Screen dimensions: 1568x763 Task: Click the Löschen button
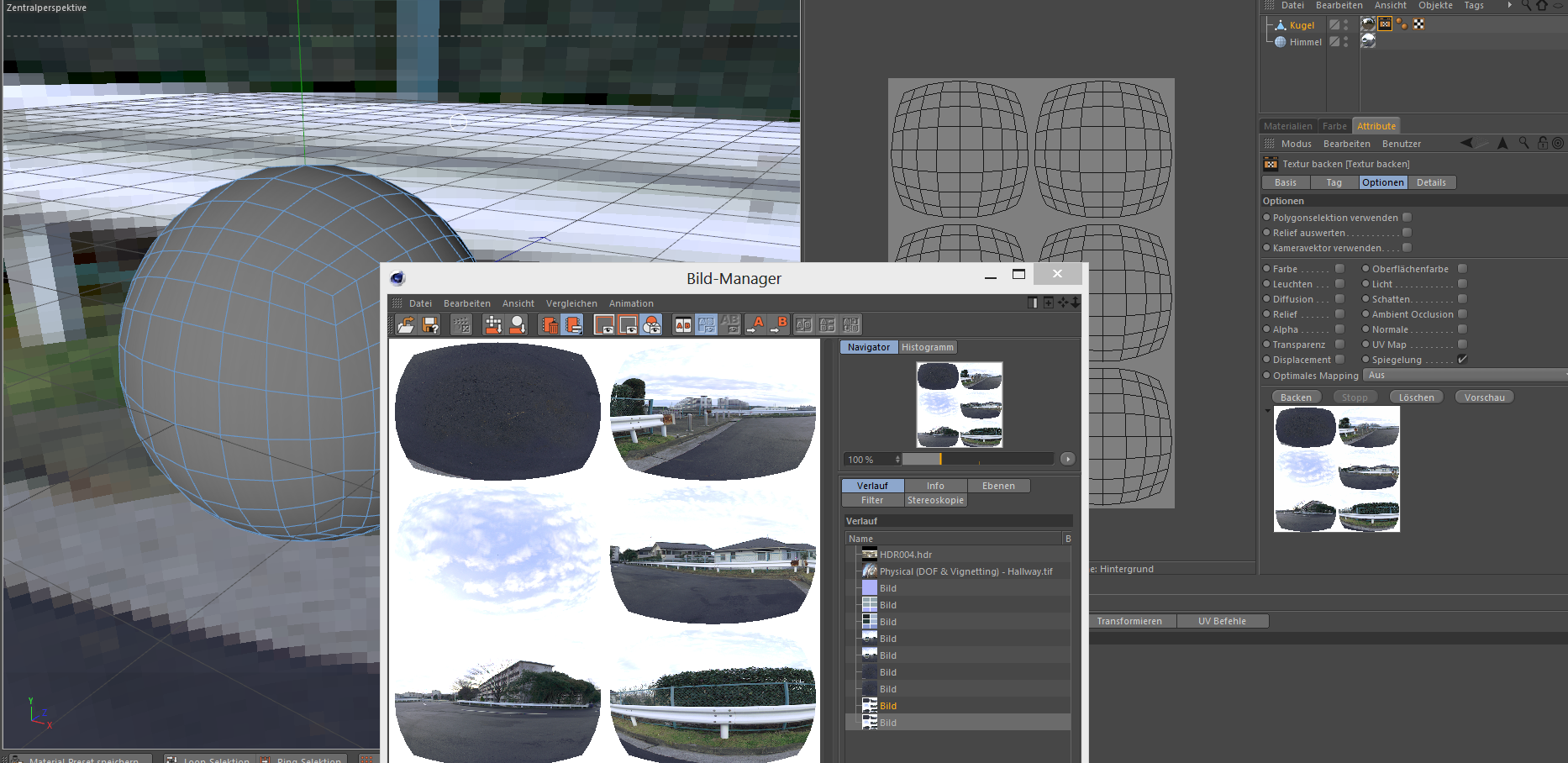pos(1416,397)
